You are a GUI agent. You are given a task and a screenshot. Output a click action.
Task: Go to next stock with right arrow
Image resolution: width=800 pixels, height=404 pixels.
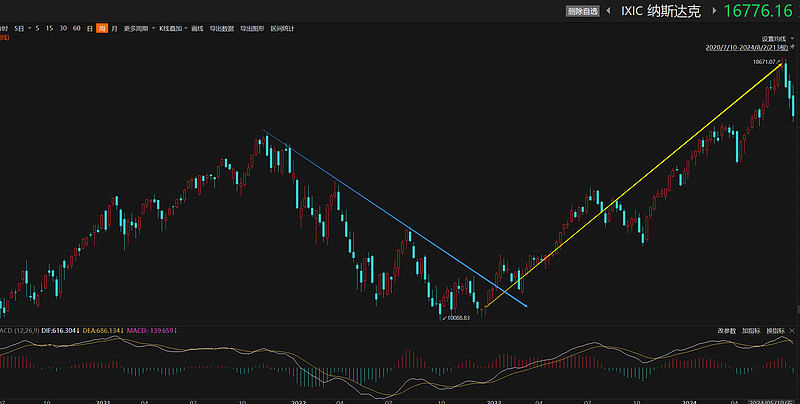click(713, 11)
